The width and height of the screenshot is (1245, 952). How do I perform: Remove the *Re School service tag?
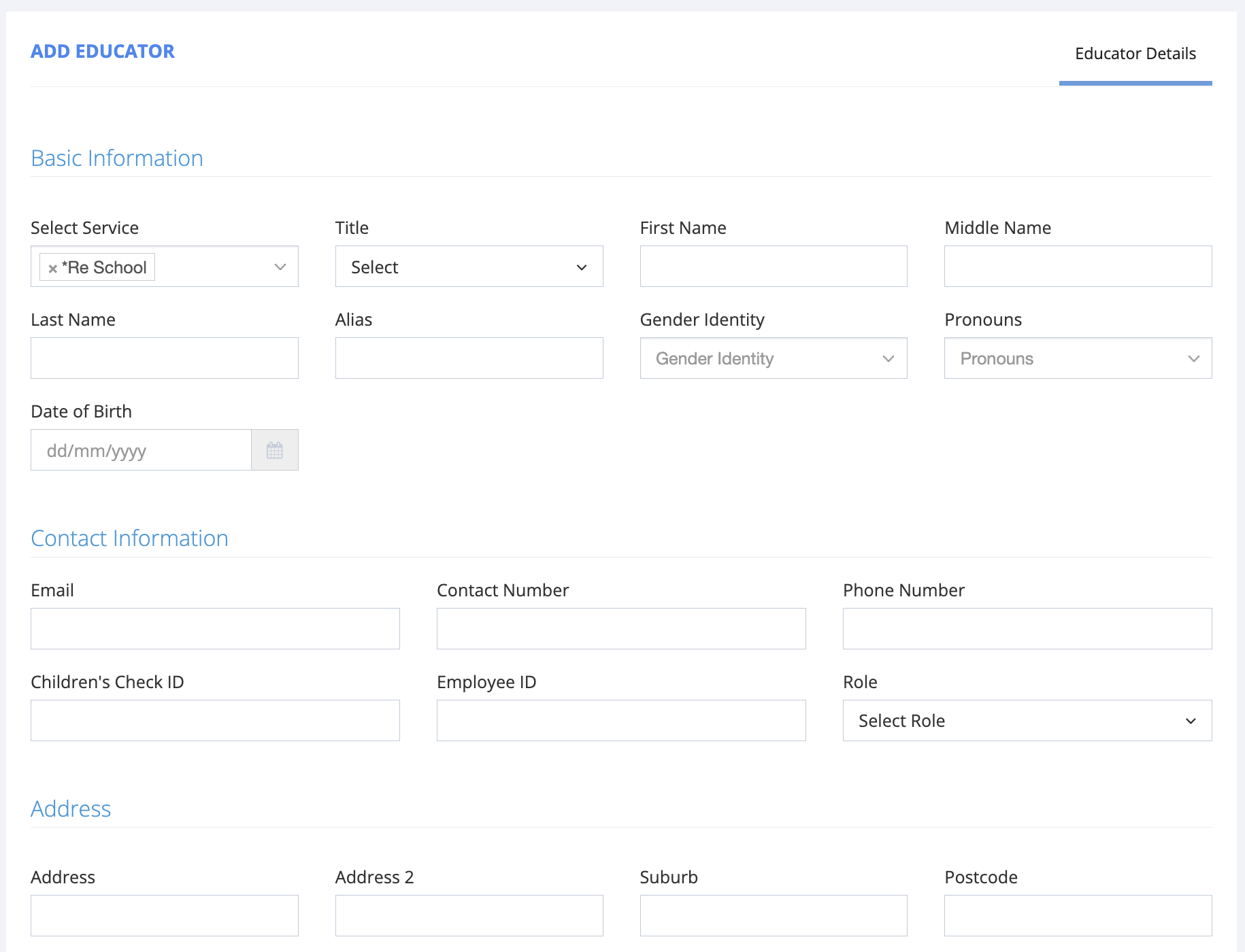tap(54, 267)
